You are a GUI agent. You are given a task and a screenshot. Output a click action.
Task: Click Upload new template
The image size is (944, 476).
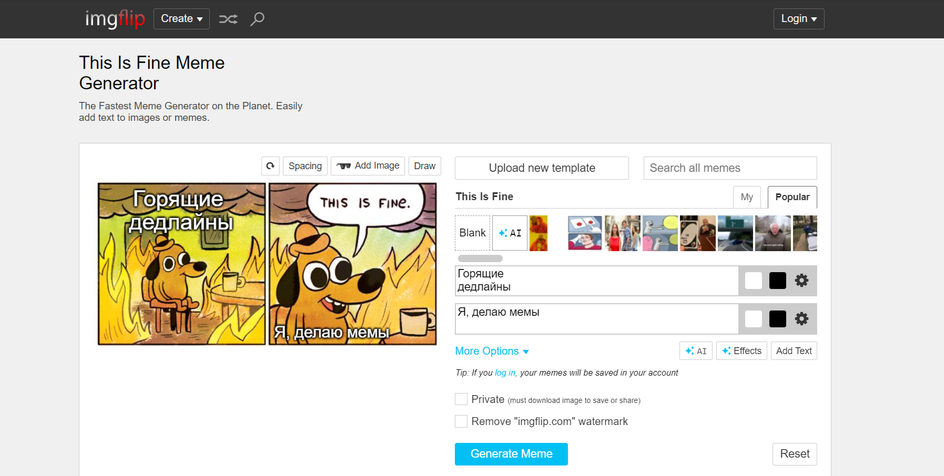542,168
